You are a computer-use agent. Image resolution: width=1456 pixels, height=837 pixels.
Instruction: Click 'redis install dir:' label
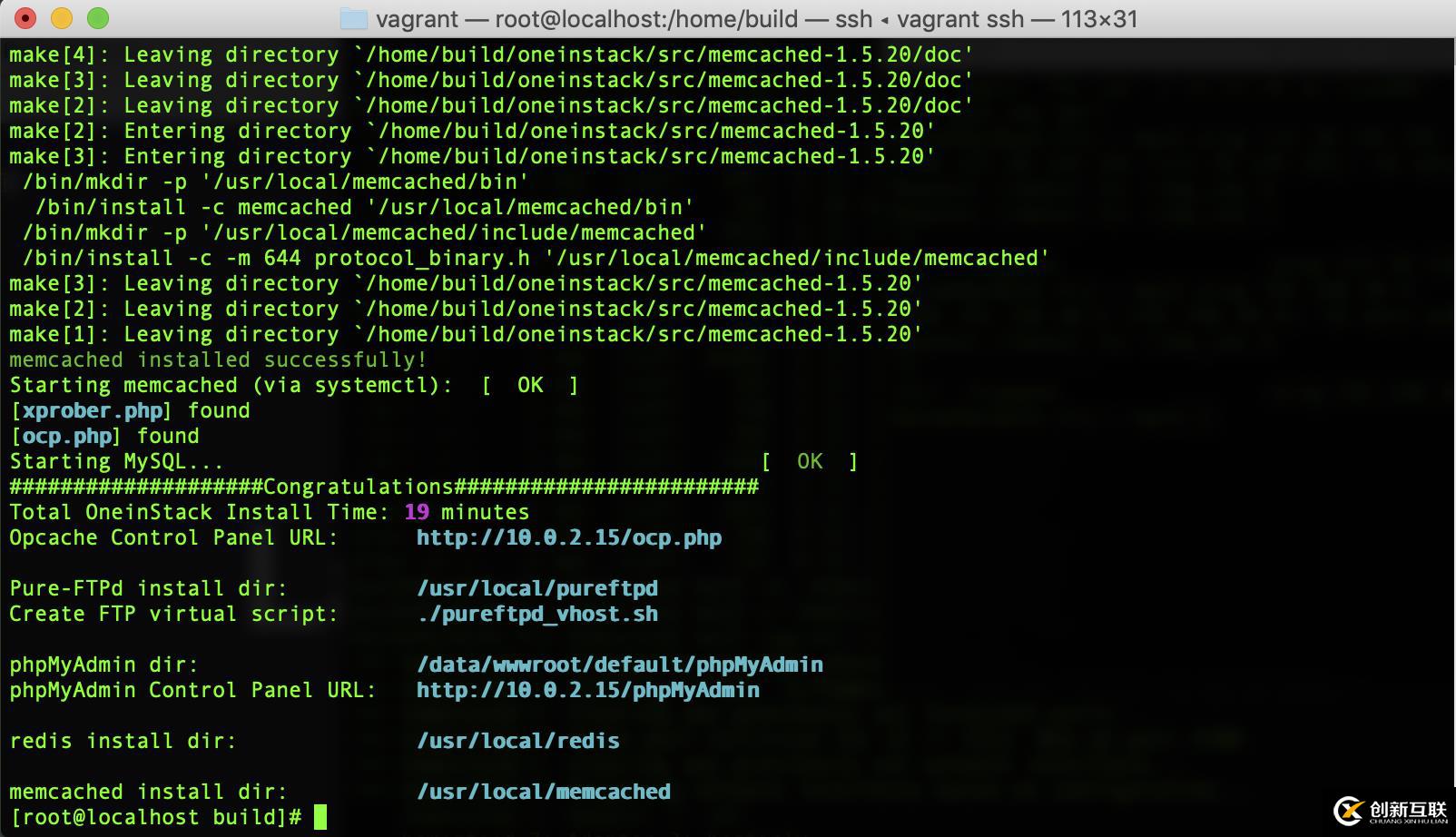coord(123,741)
